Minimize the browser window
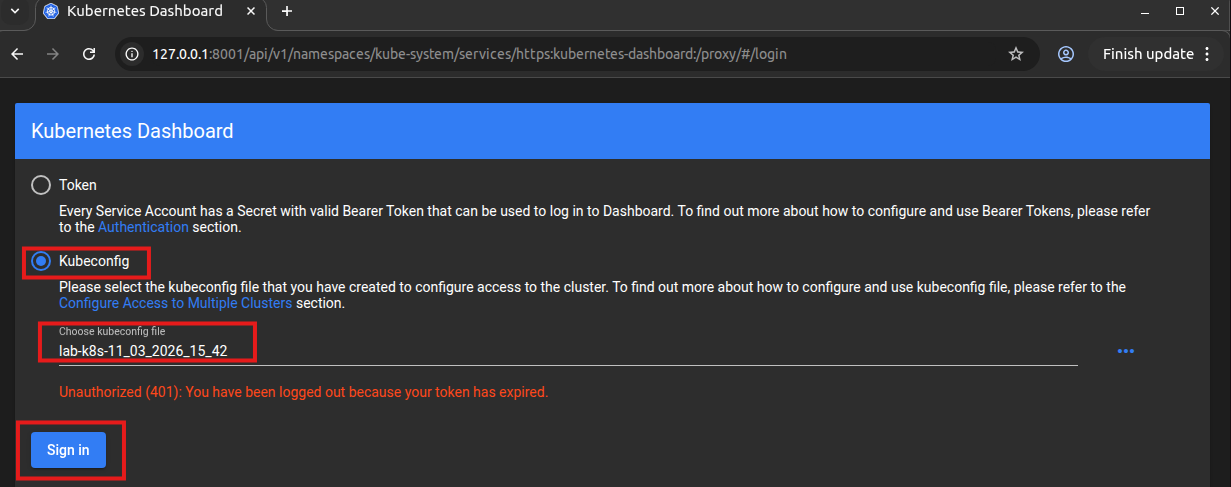Image resolution: width=1231 pixels, height=487 pixels. coord(1143,11)
